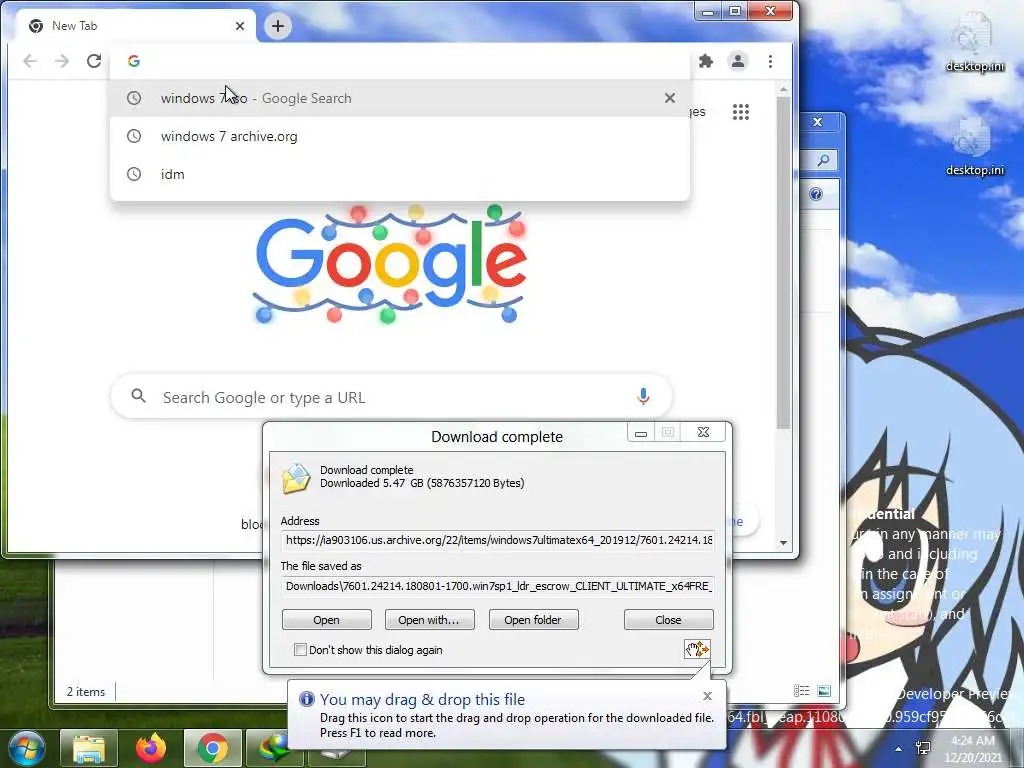Open top desktop.ini desktop icon

pos(974,40)
